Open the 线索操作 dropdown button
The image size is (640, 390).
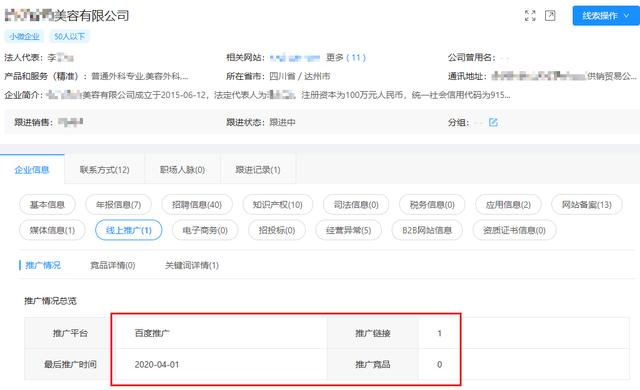[606, 16]
